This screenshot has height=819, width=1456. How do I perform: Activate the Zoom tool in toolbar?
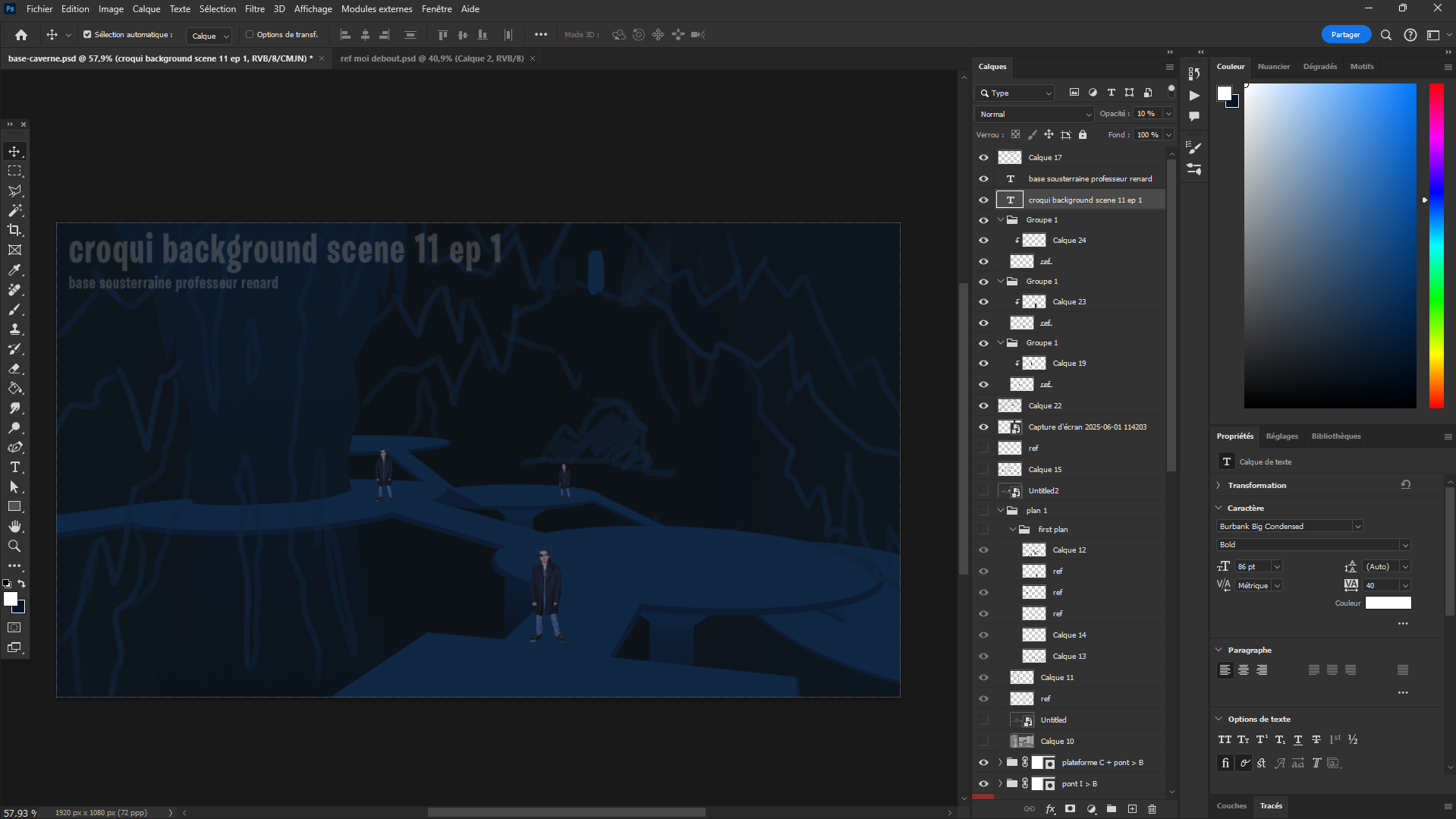pyautogui.click(x=14, y=547)
